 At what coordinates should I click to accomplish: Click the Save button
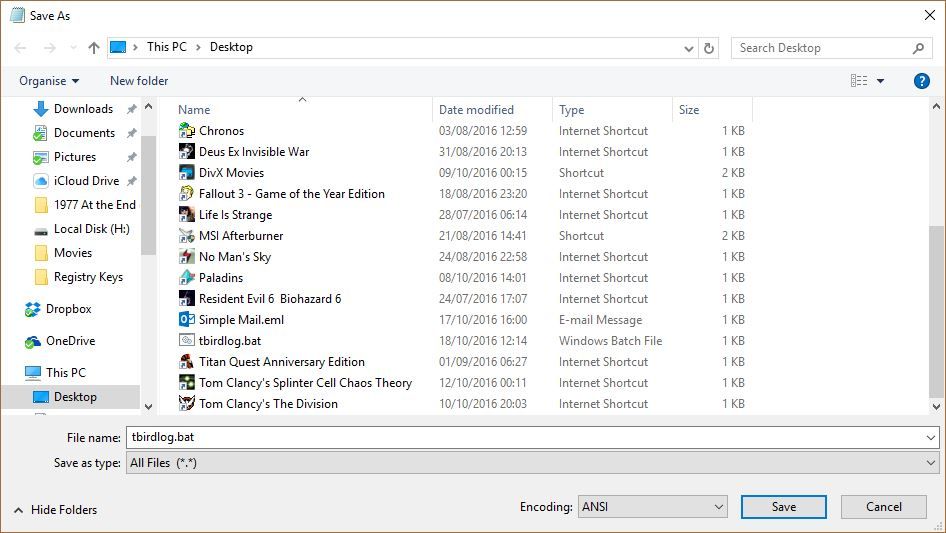click(784, 507)
